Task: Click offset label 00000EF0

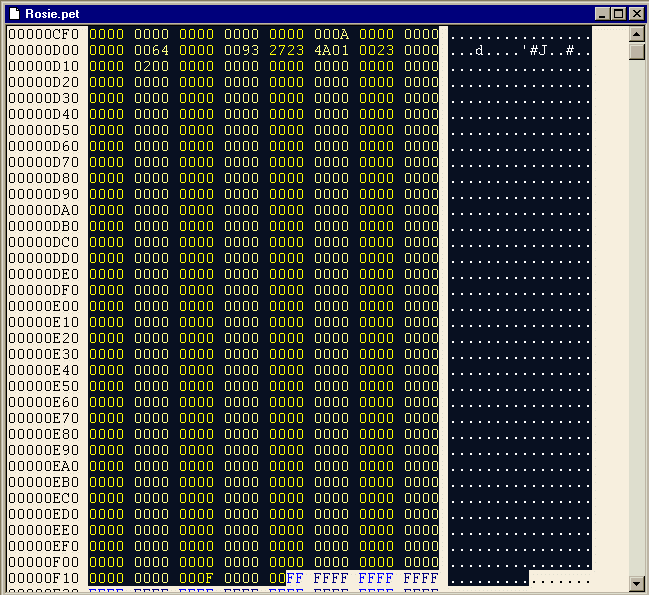Action: 43,546
